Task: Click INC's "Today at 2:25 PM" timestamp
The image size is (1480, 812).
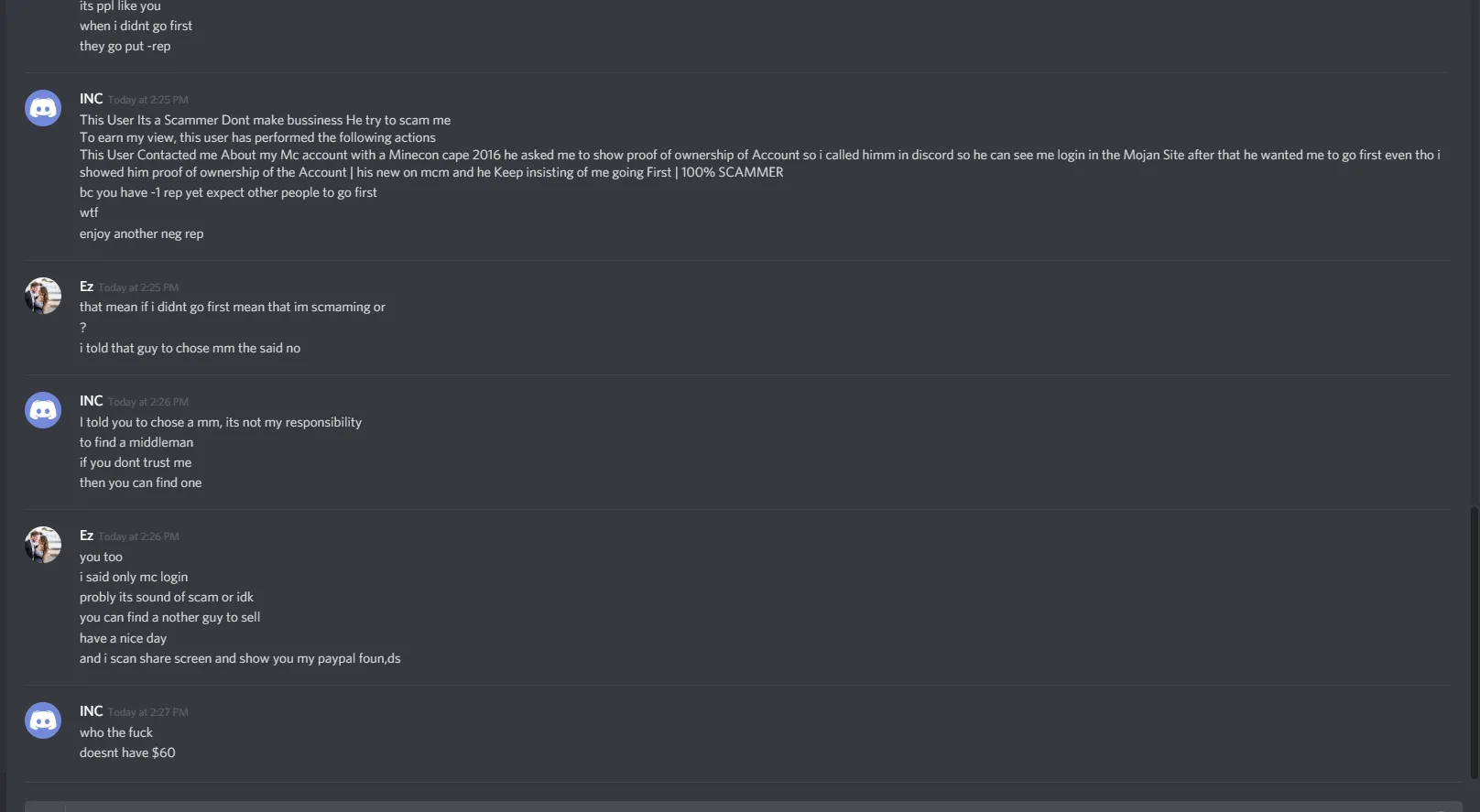Action: (148, 100)
